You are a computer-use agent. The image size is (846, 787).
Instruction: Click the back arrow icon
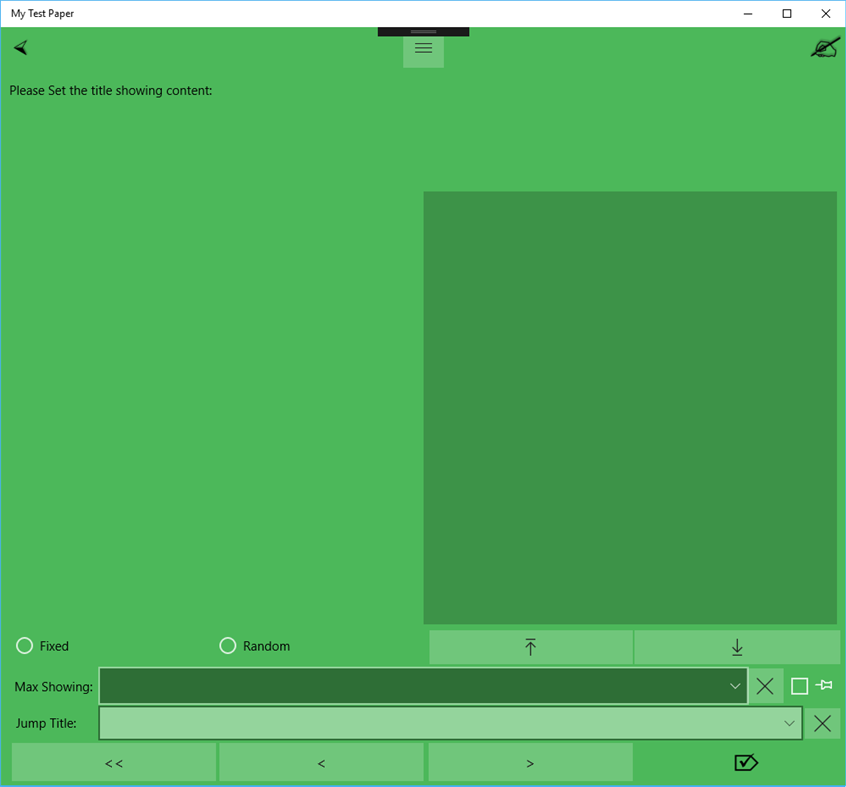(x=21, y=48)
